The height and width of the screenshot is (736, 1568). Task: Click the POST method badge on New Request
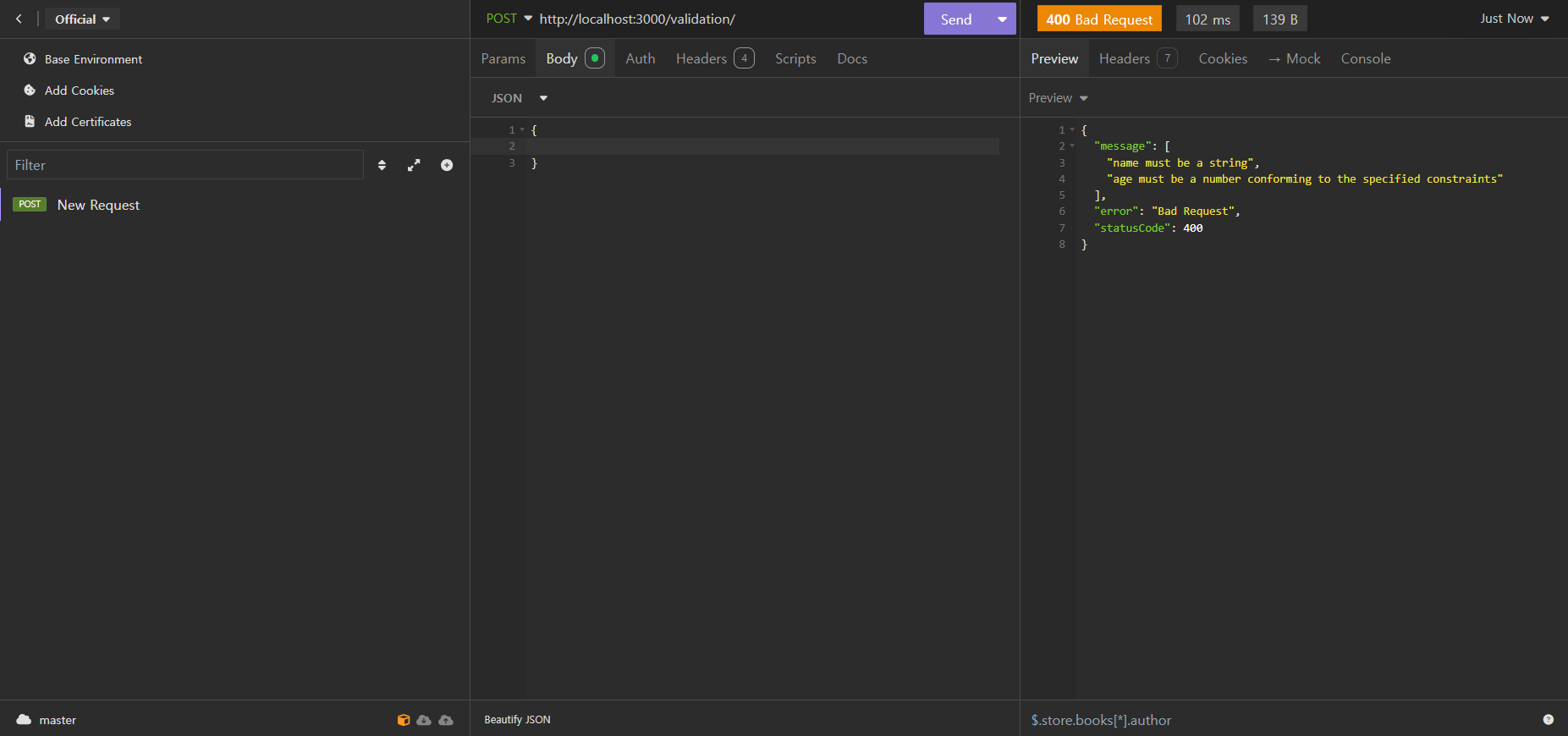(30, 204)
